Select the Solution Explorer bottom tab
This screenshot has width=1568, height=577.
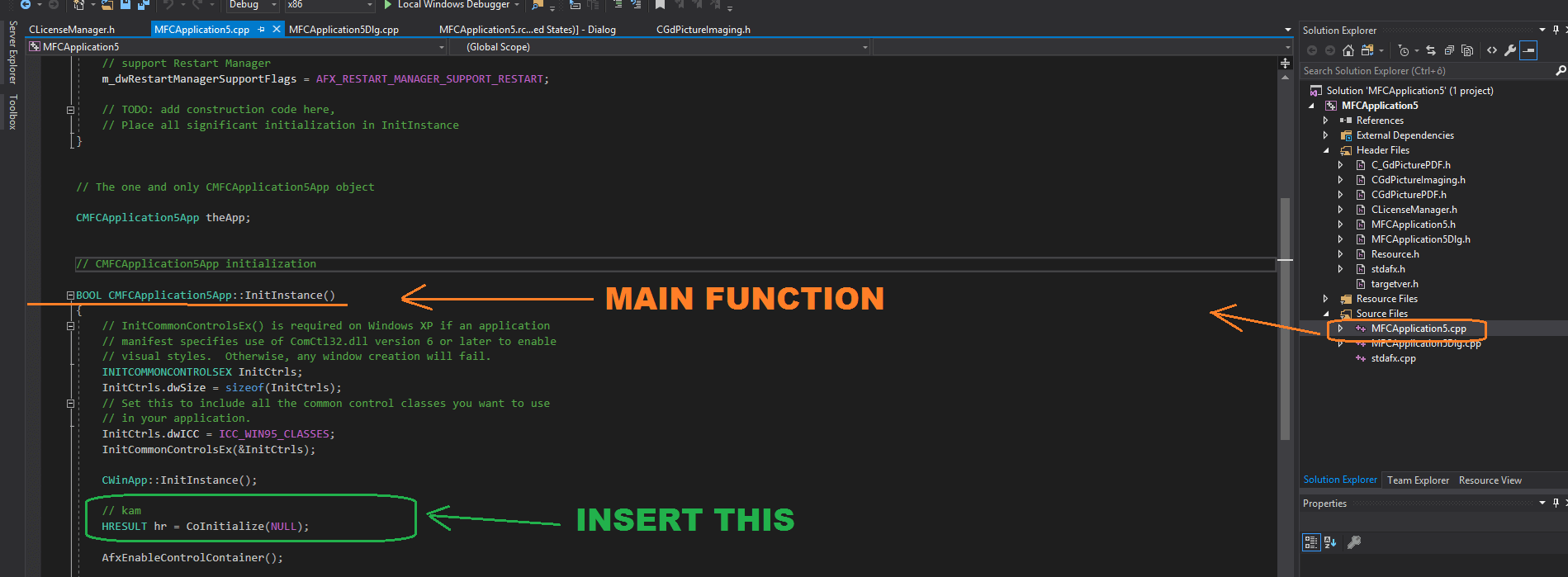coord(1340,480)
